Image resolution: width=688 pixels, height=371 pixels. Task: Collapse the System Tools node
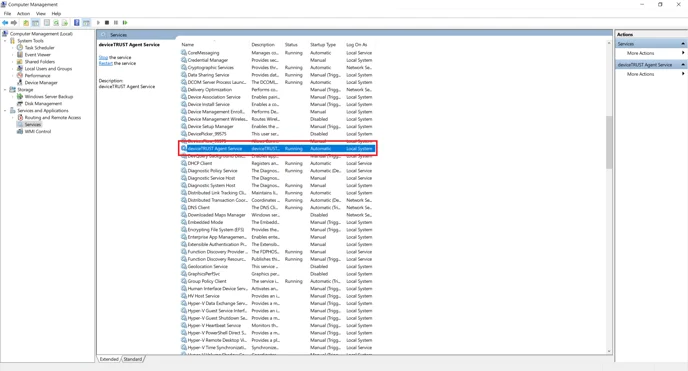click(5, 41)
